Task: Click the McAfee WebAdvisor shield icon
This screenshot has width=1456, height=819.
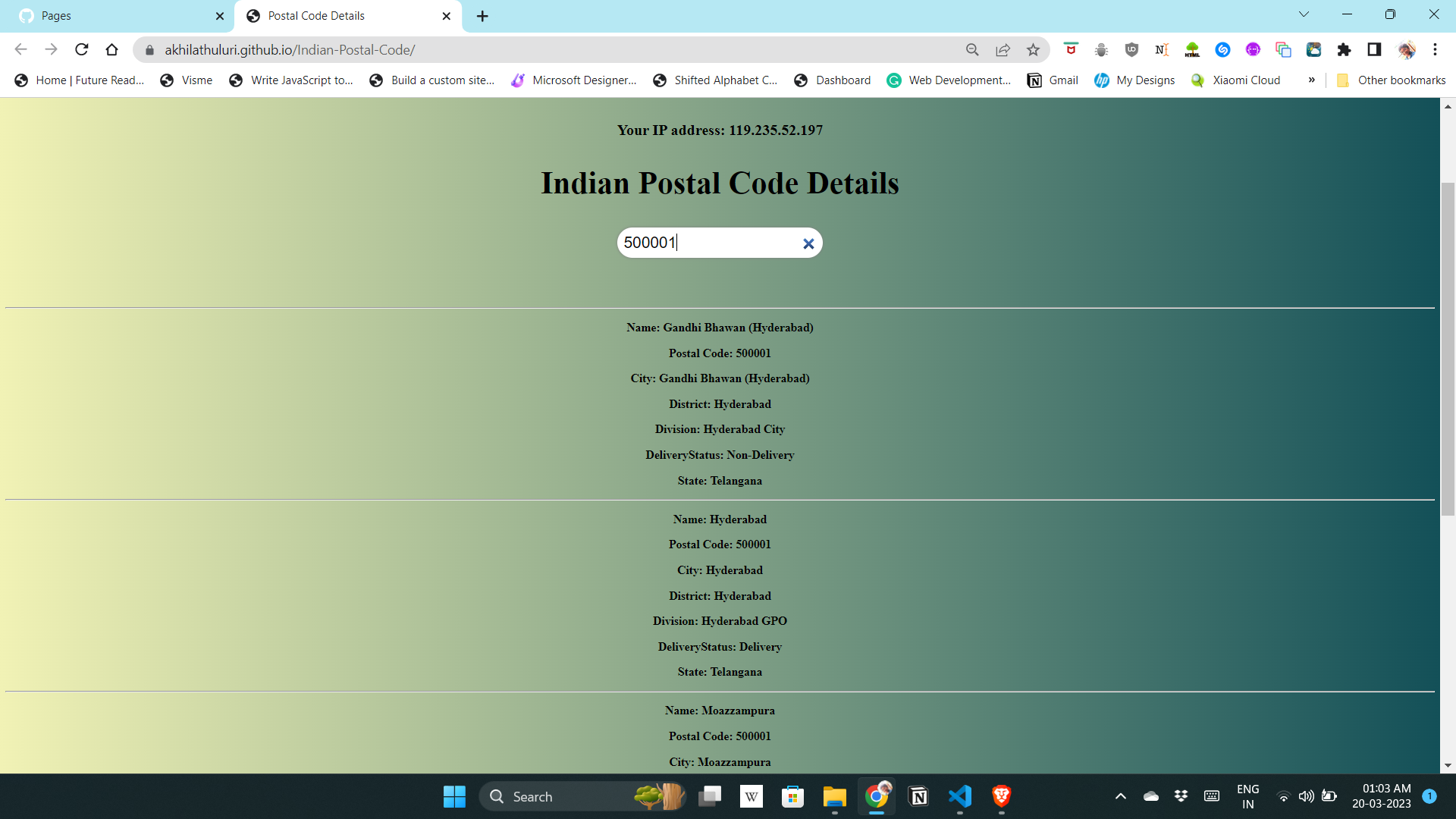Action: pos(1070,49)
